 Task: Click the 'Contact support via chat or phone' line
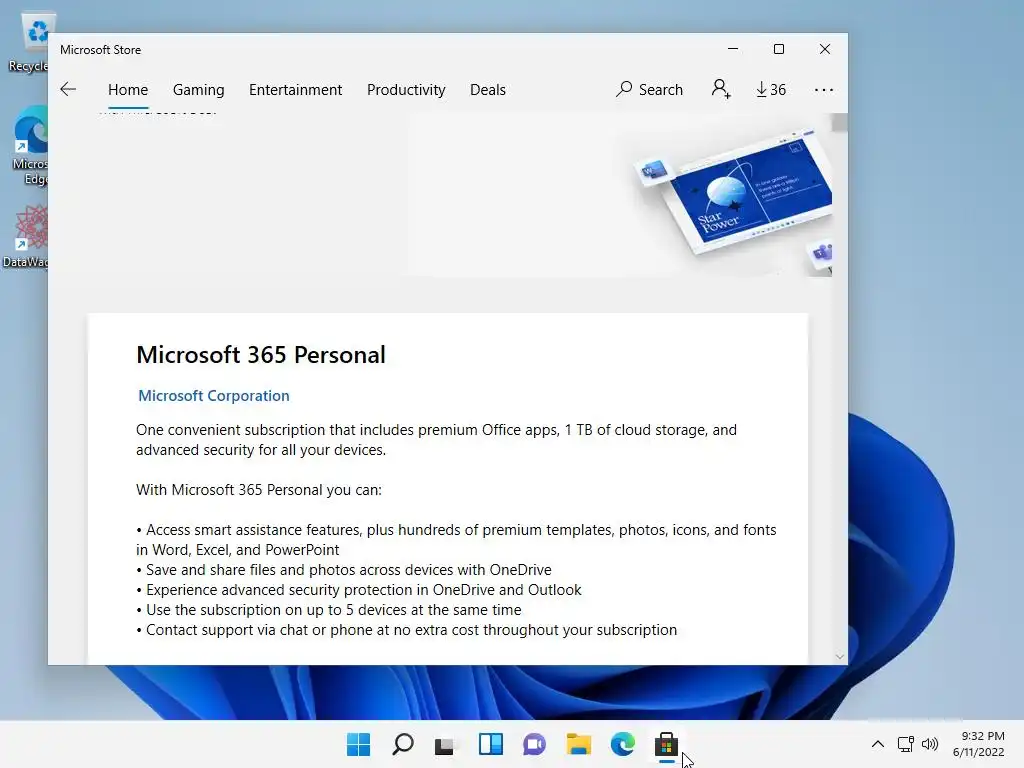[x=407, y=630]
